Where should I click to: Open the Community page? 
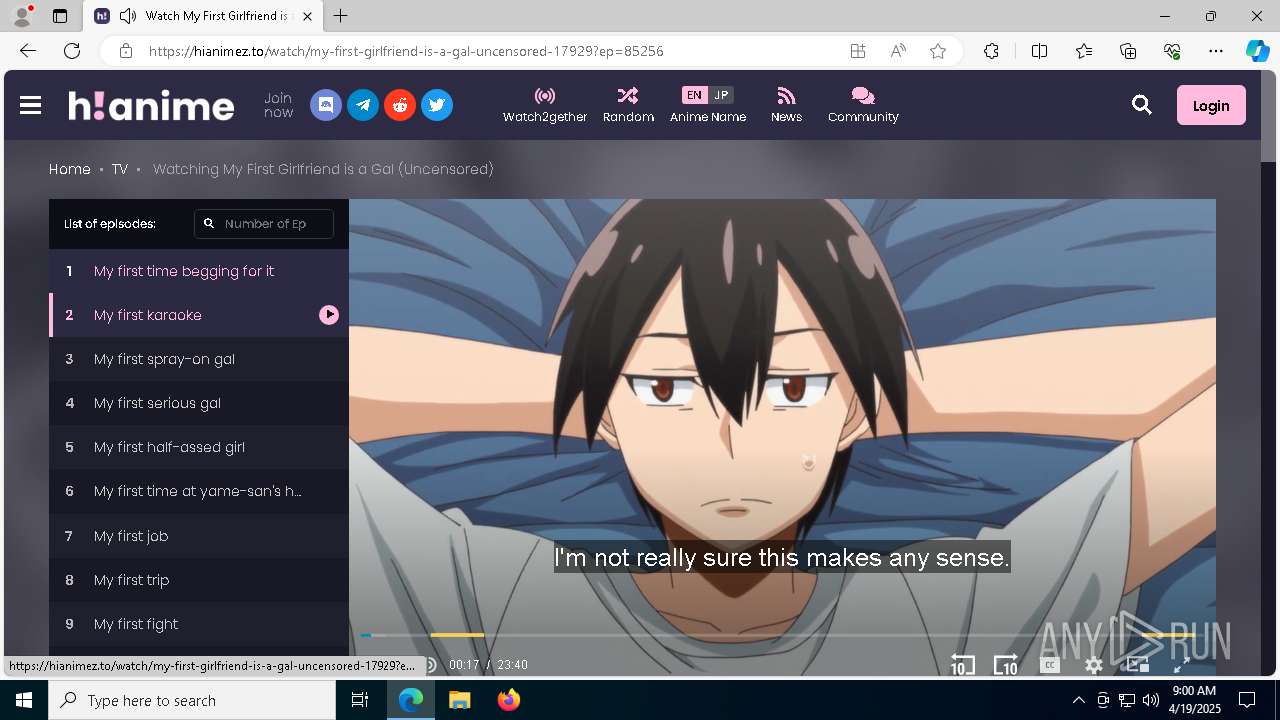863,105
